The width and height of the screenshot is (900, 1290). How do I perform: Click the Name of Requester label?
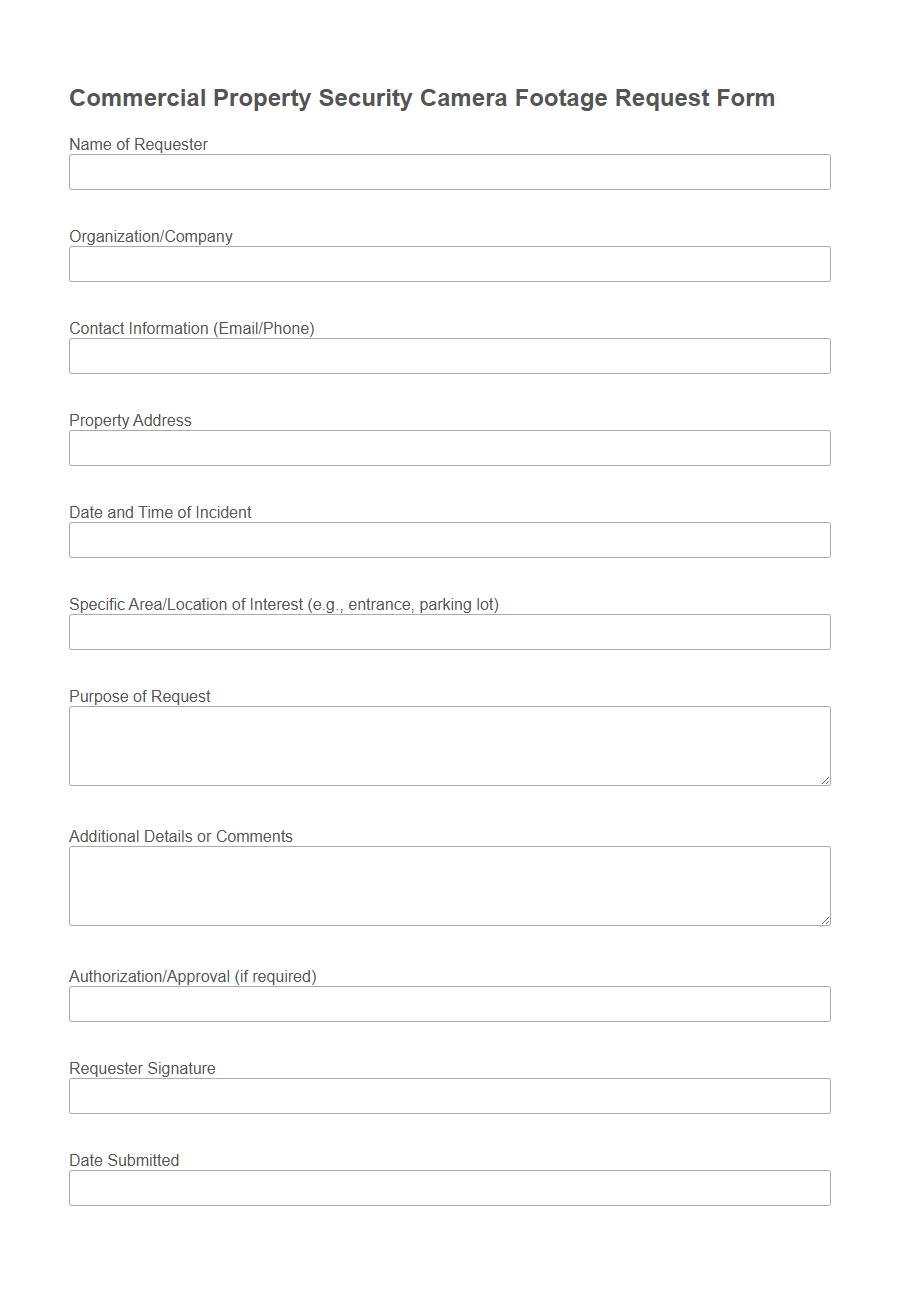coord(137,144)
